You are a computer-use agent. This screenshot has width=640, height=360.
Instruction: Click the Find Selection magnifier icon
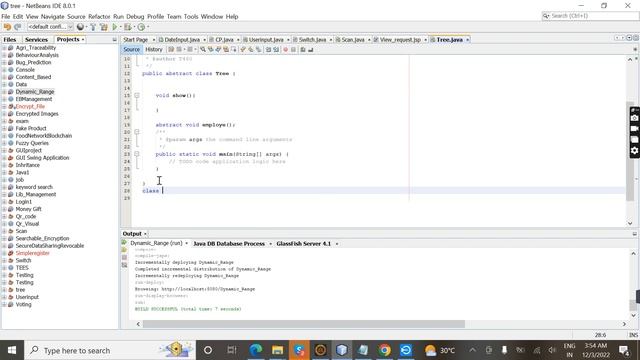pos(203,49)
